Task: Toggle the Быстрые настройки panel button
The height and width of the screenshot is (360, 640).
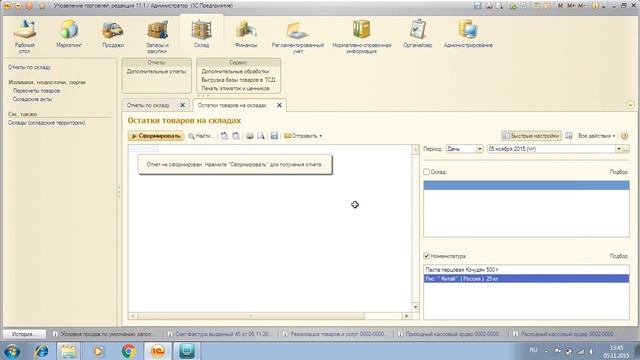Action: click(531, 136)
